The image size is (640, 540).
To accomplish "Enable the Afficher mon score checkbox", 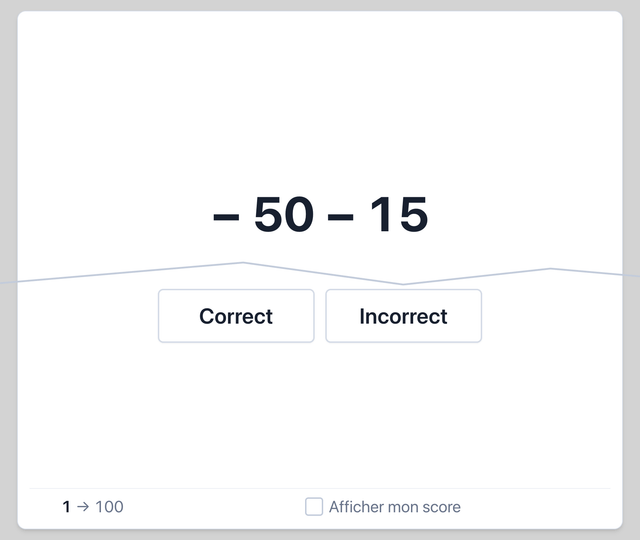I will click(314, 507).
